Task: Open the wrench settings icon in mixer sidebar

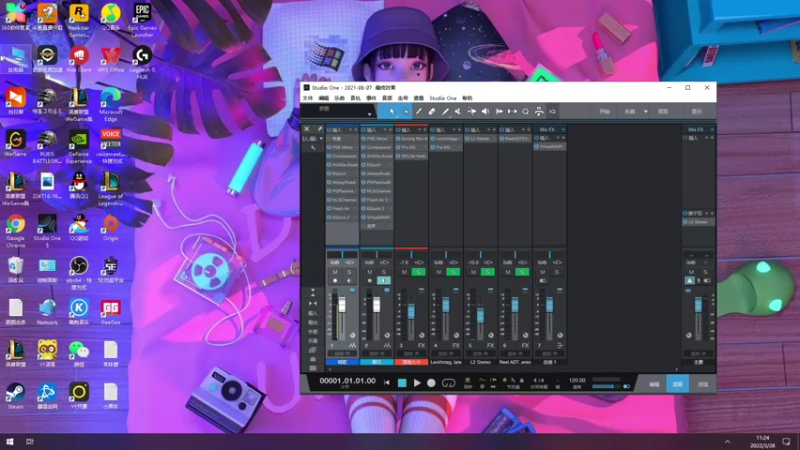Action: click(313, 147)
